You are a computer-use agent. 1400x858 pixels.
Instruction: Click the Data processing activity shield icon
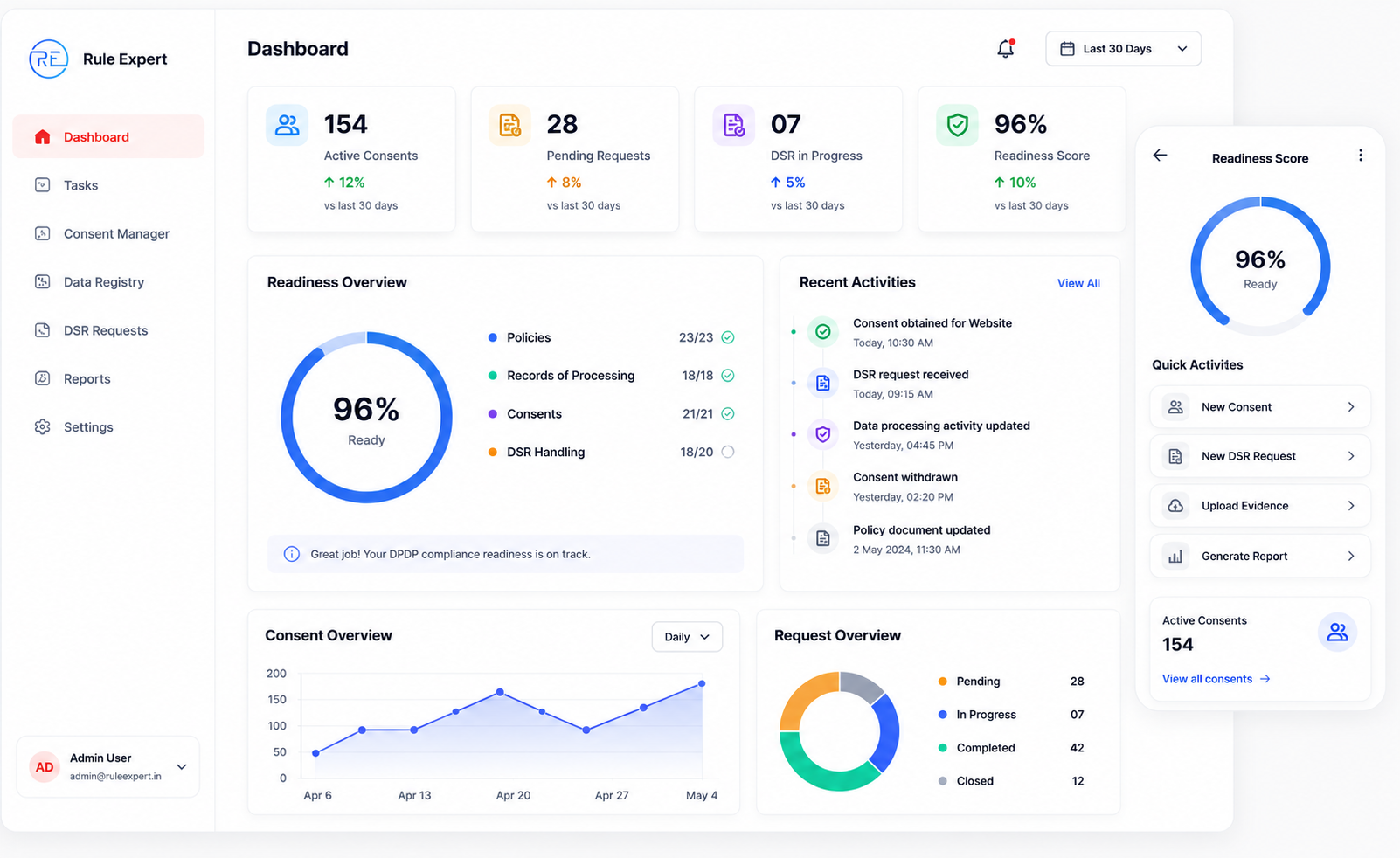(x=822, y=434)
